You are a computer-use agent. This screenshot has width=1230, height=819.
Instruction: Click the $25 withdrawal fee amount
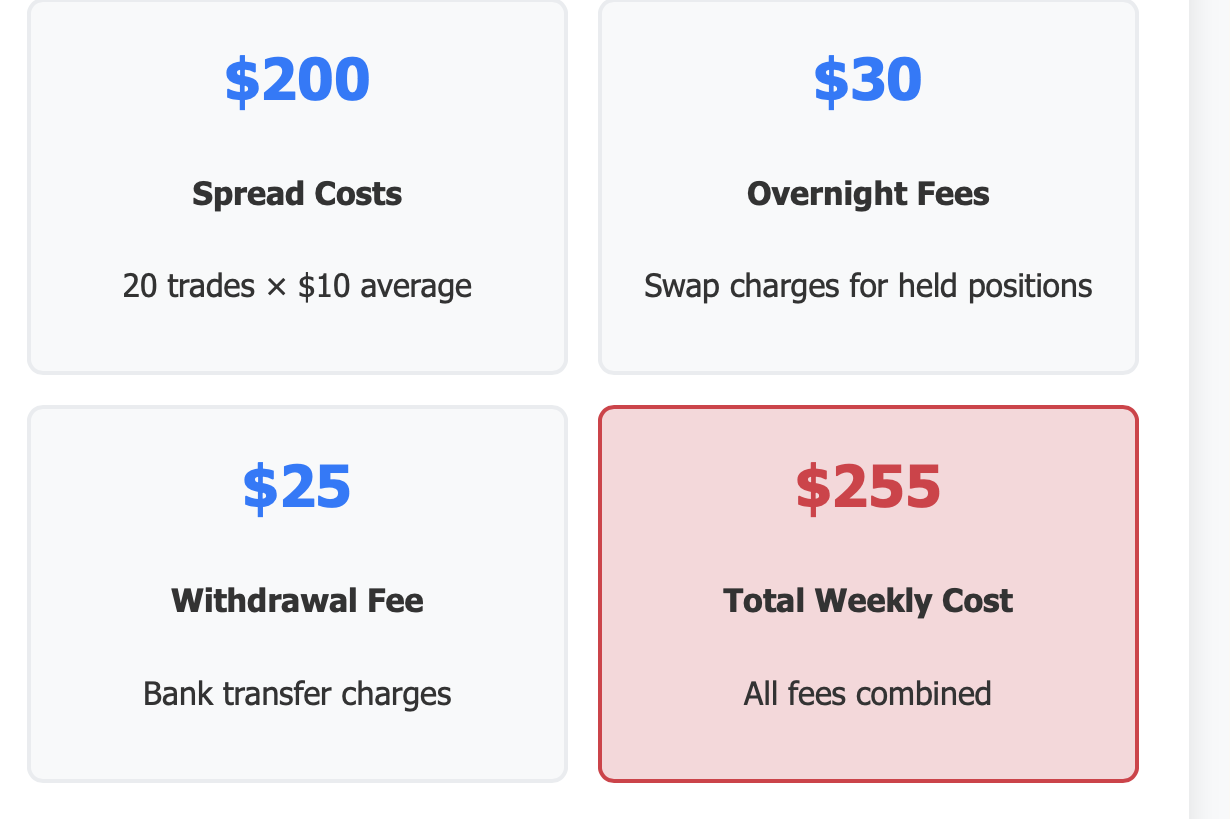297,487
